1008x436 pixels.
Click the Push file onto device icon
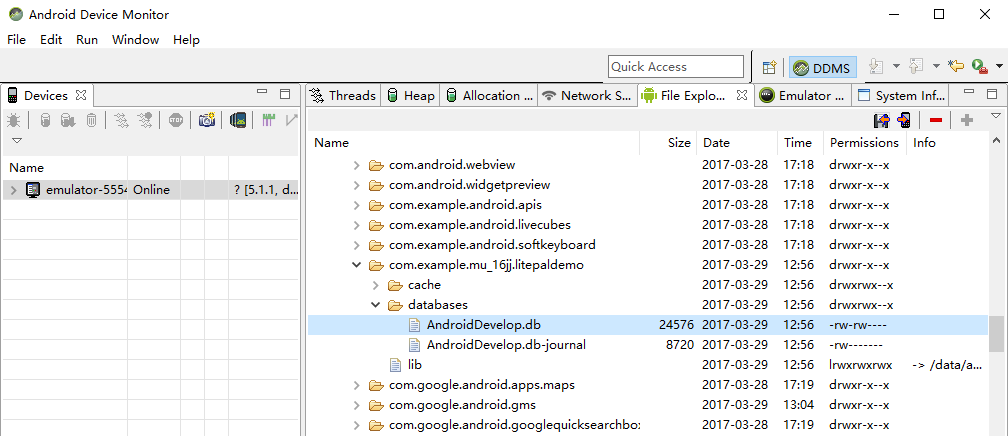coord(904,120)
